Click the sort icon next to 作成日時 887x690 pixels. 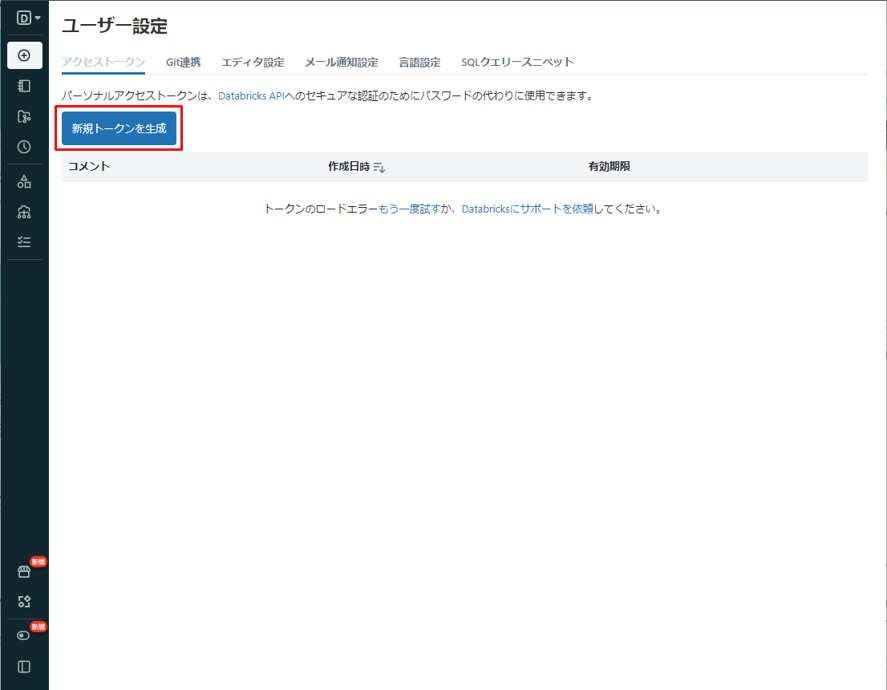click(x=380, y=167)
